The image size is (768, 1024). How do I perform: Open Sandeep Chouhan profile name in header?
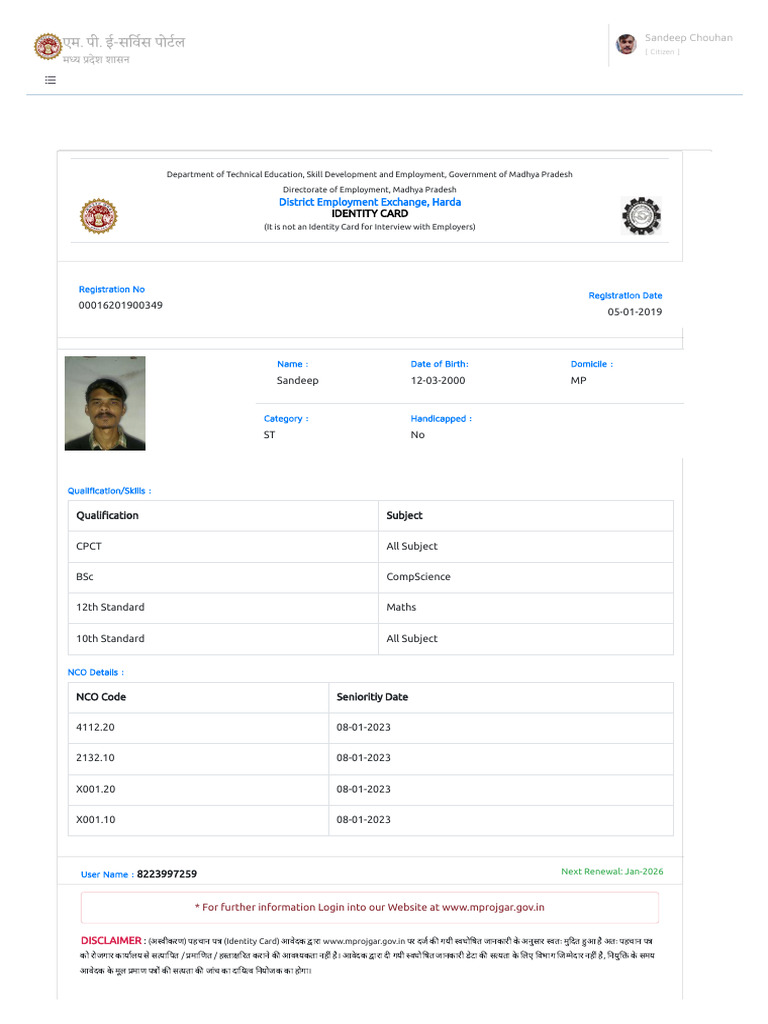(688, 38)
